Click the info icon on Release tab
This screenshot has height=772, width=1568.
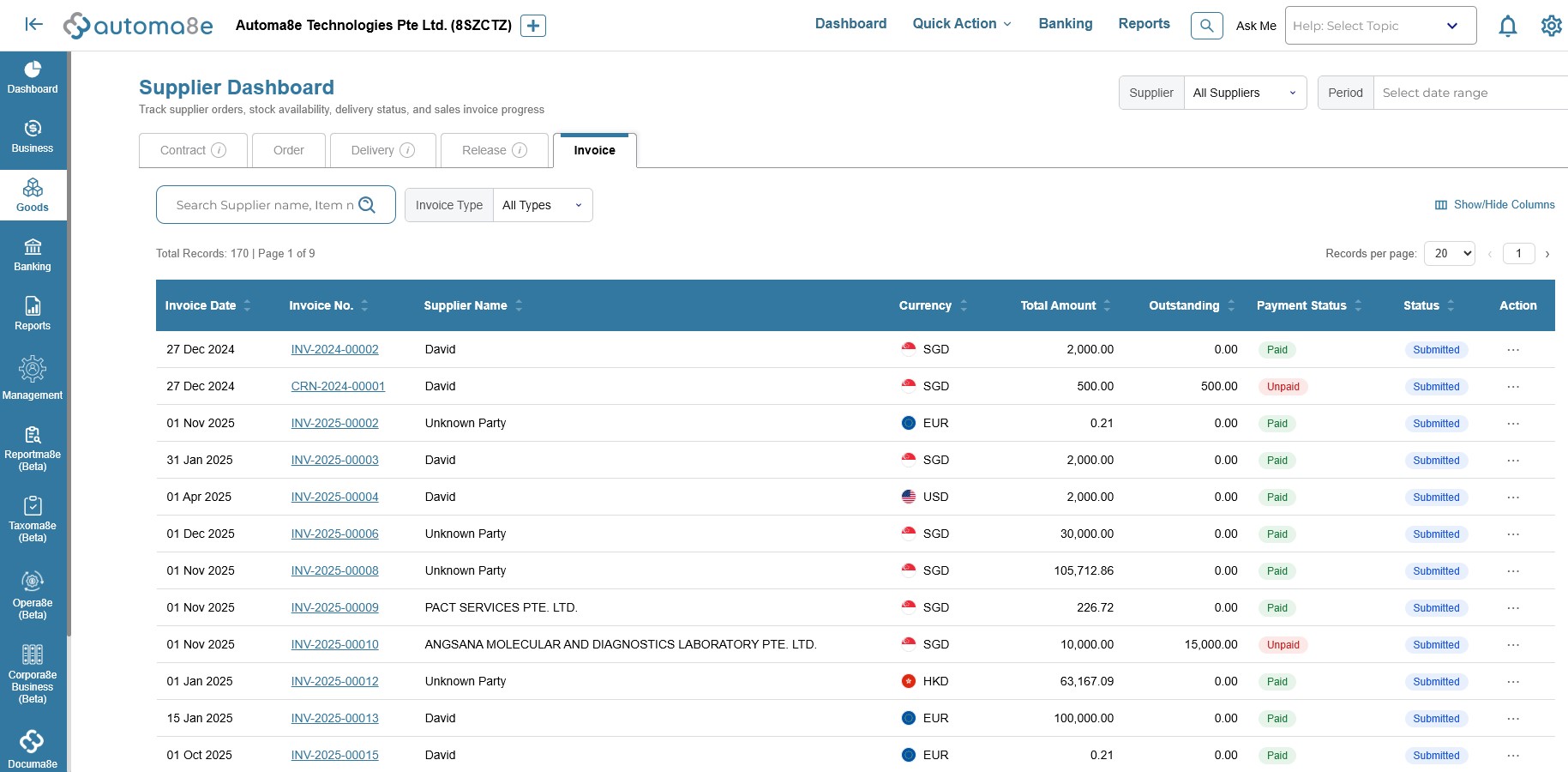[520, 150]
